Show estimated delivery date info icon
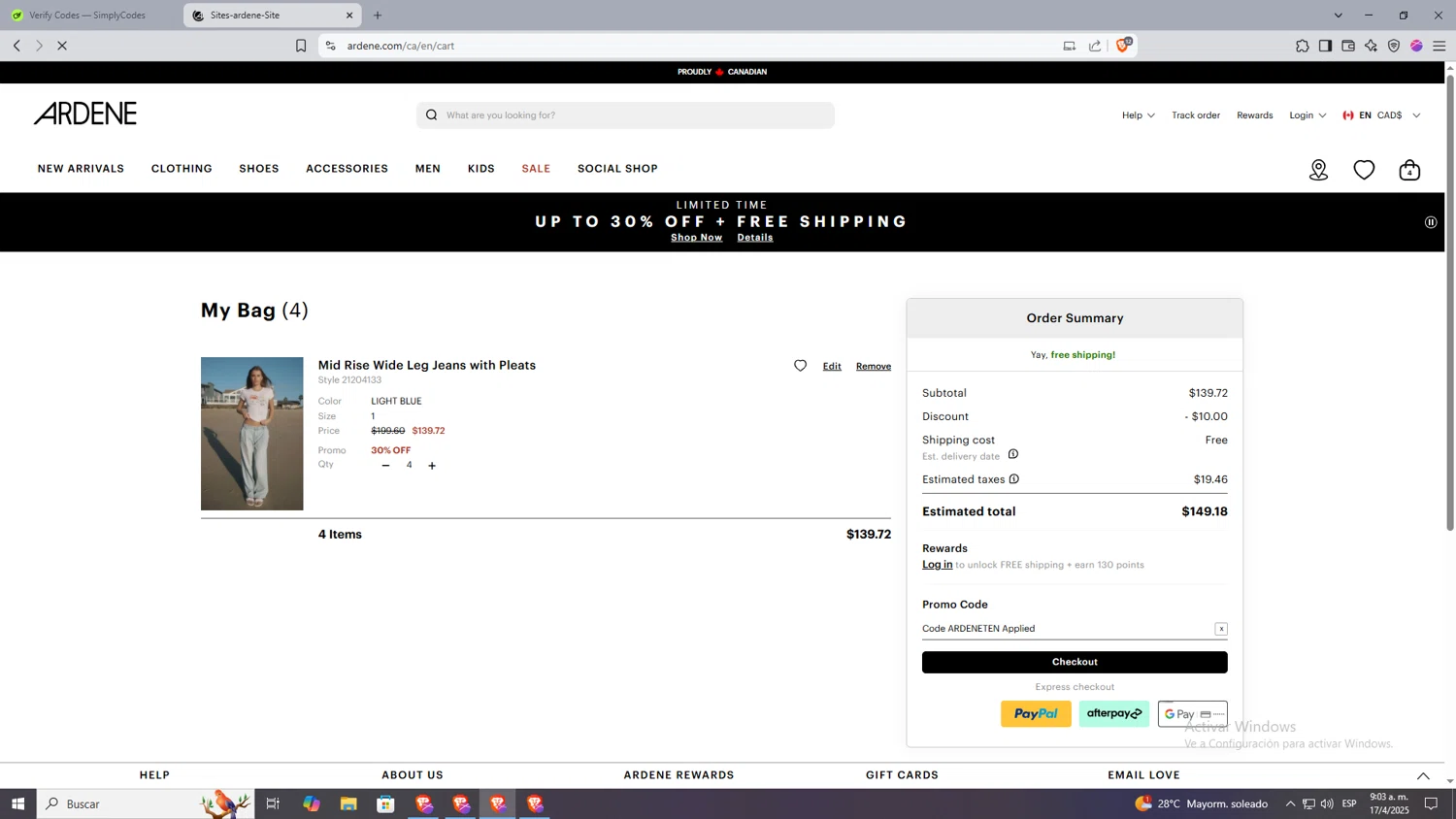Screen dimensions: 1456x819 [x=1012, y=454]
